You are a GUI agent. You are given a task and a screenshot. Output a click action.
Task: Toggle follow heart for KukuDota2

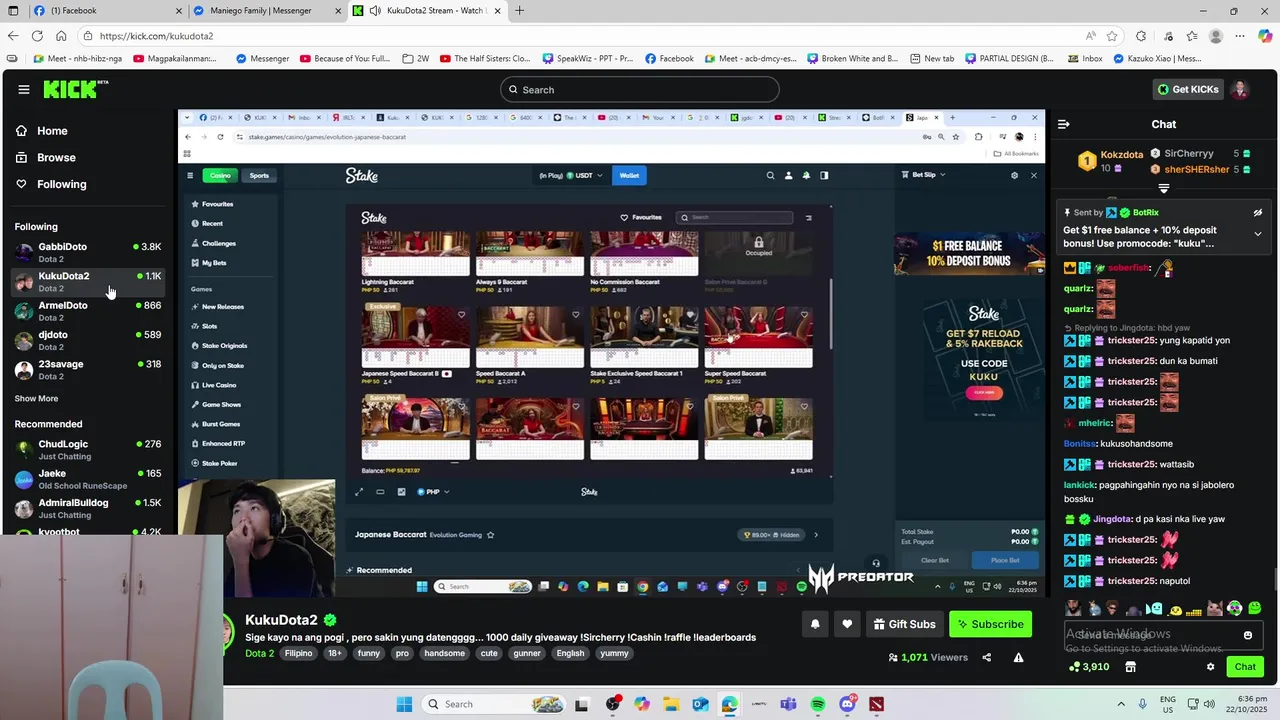[x=847, y=624]
